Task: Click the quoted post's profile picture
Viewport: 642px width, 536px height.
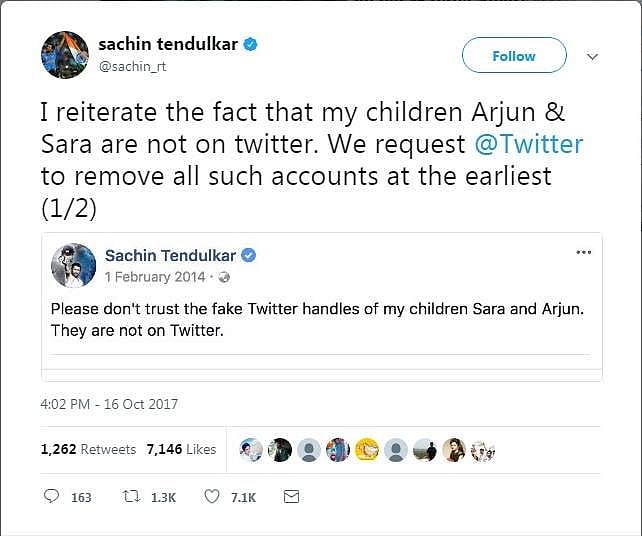Action: pyautogui.click(x=74, y=265)
